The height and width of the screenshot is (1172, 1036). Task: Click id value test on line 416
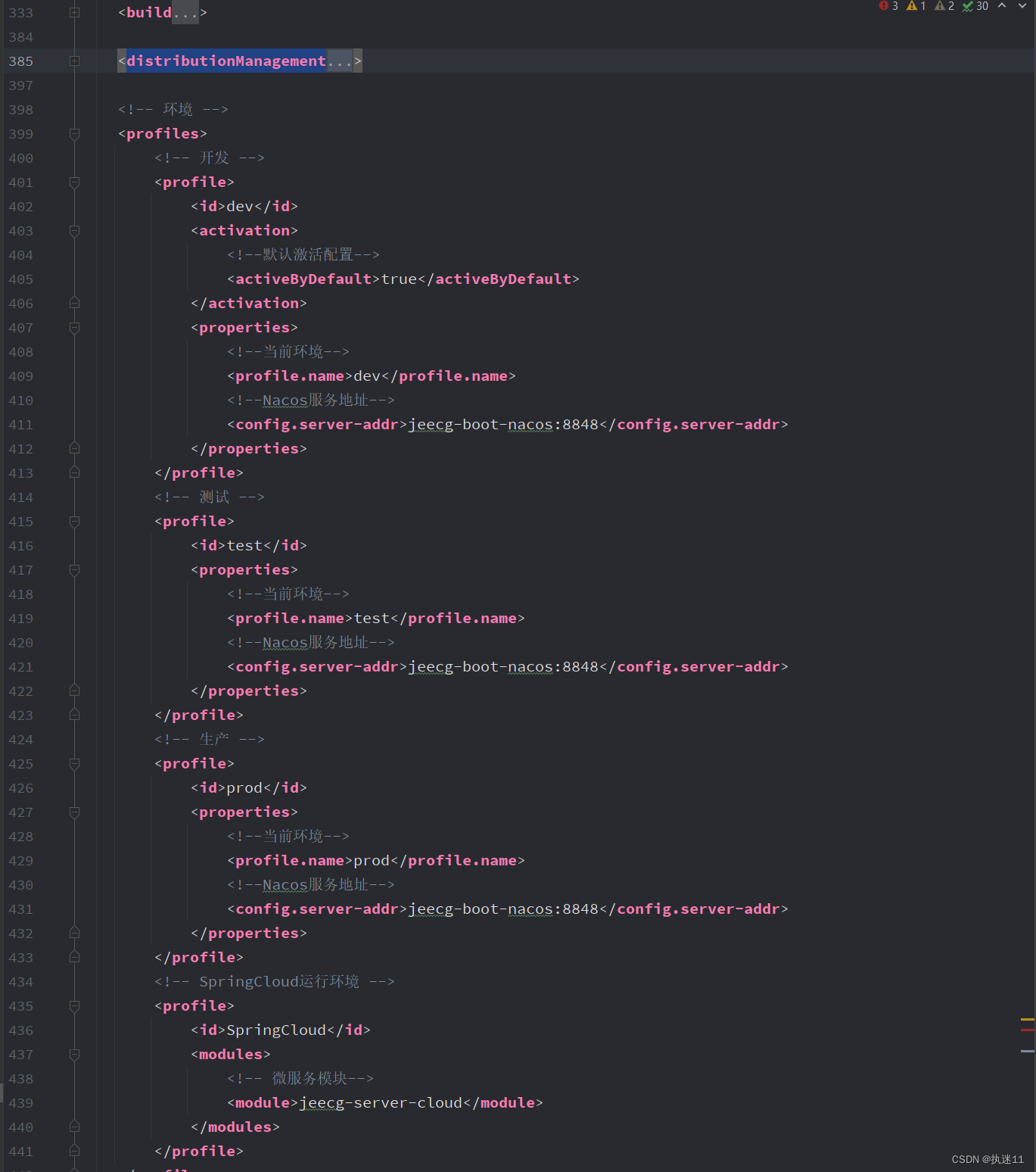[x=244, y=545]
